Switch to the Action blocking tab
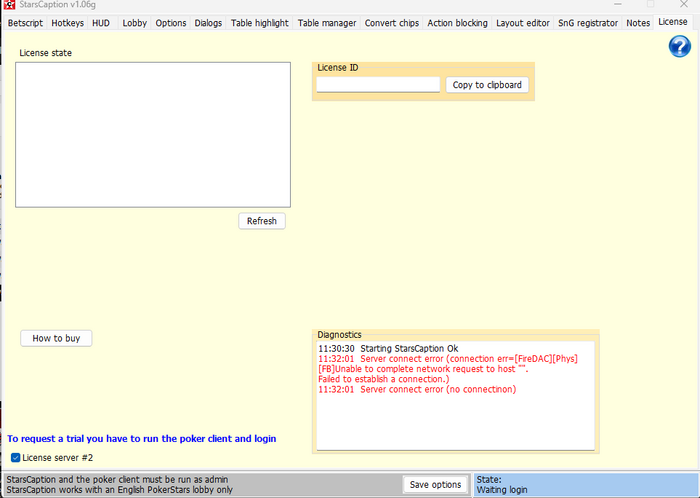The height and width of the screenshot is (498, 700). (457, 23)
